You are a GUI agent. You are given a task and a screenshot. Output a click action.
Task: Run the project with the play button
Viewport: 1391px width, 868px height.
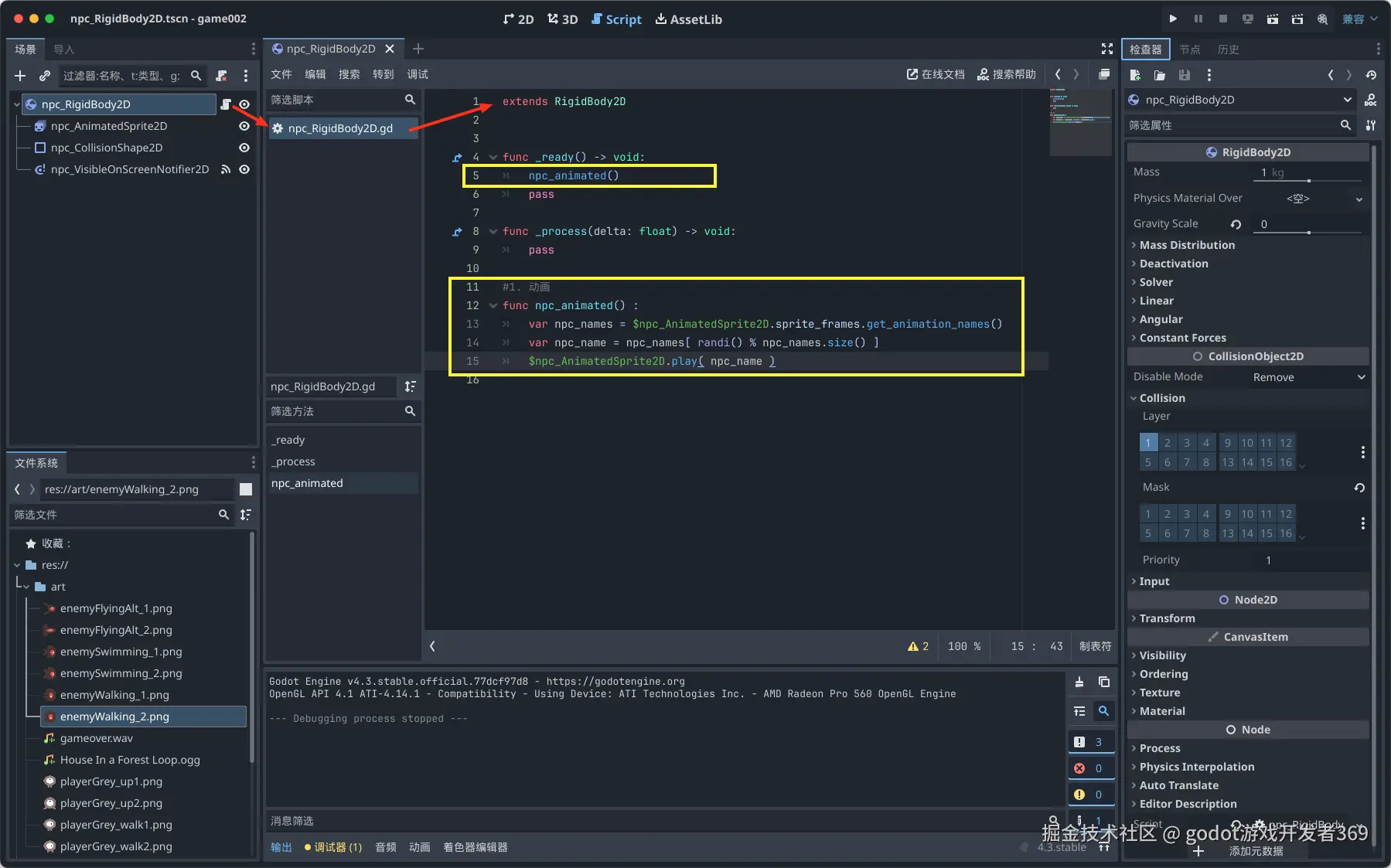1173,19
